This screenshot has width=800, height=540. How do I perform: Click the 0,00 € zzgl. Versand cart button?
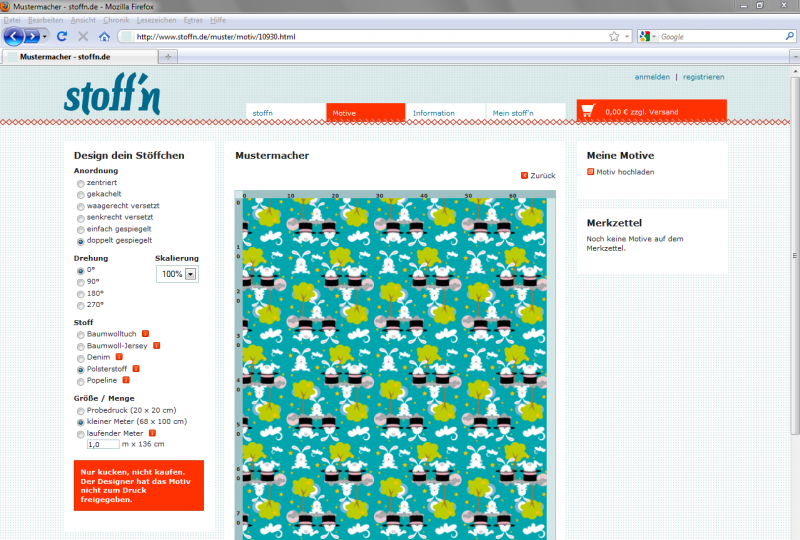click(x=652, y=111)
